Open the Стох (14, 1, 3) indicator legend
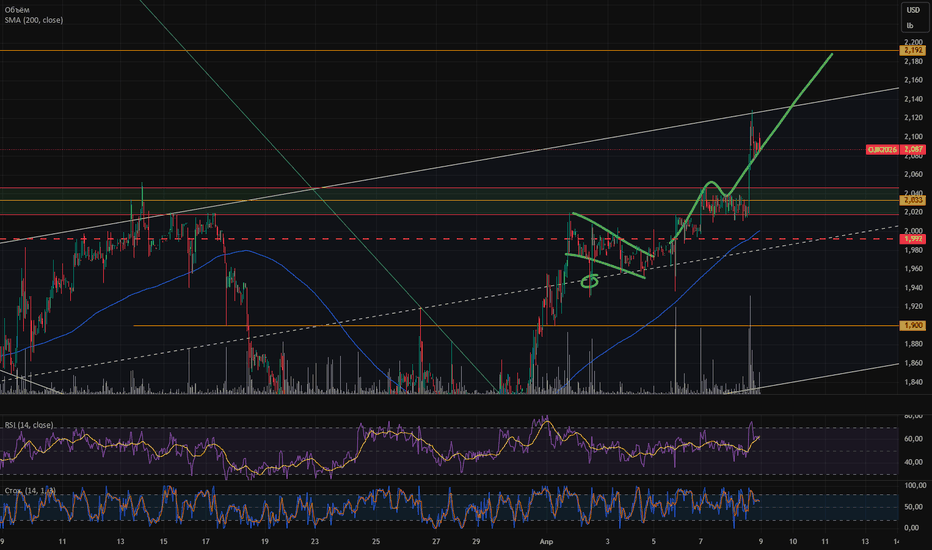This screenshot has width=932, height=550. pos(30,491)
